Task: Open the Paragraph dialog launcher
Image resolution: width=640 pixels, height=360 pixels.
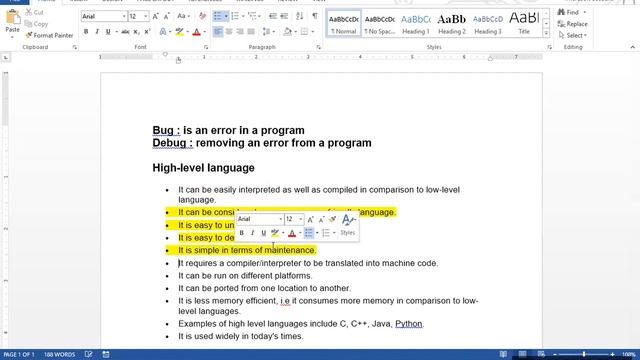Action: tap(318, 47)
